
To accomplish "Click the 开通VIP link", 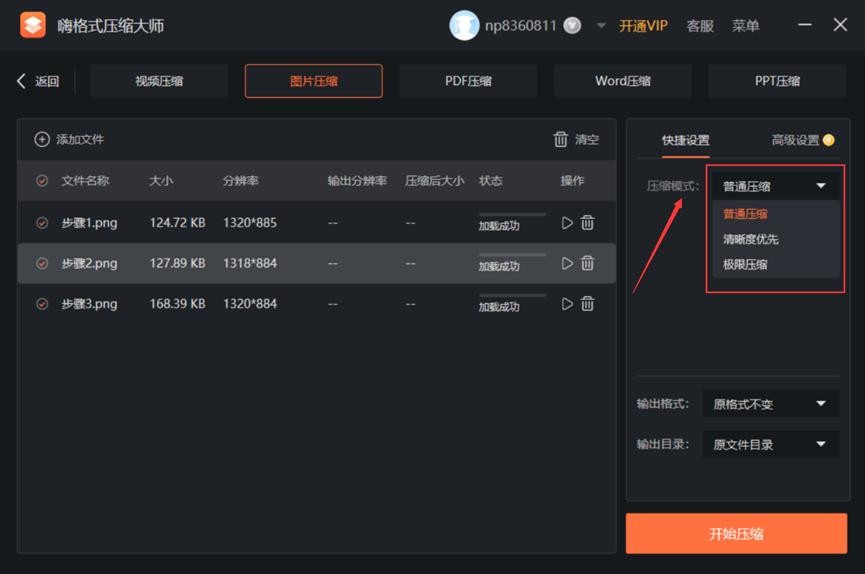I will pos(643,26).
